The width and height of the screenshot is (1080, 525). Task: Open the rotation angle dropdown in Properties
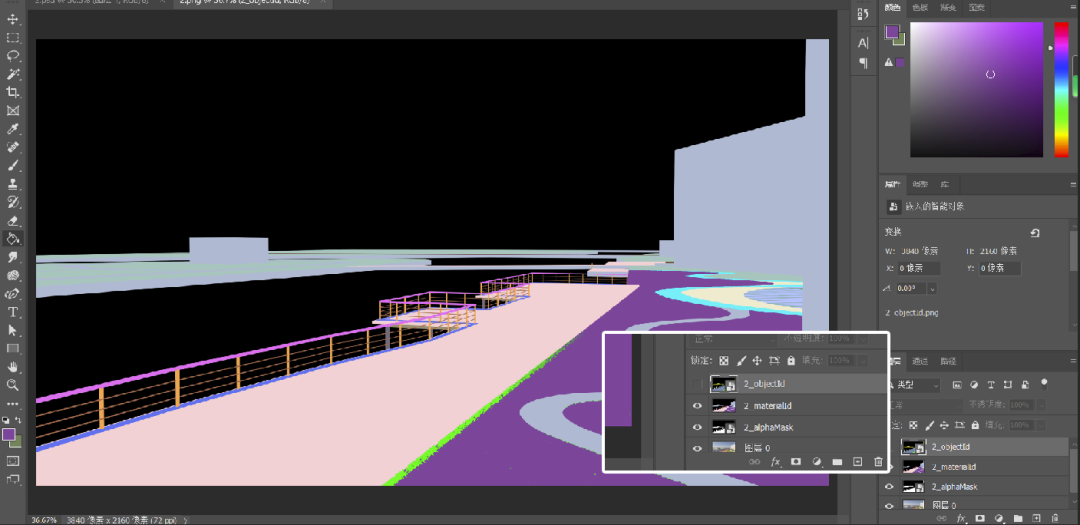pos(933,288)
